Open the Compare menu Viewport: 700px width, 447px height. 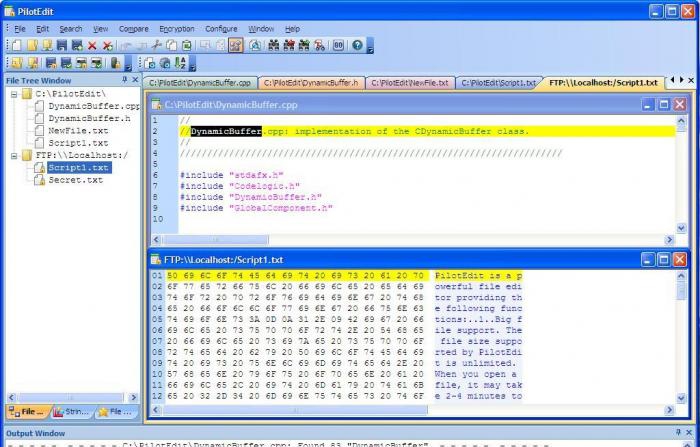click(133, 29)
